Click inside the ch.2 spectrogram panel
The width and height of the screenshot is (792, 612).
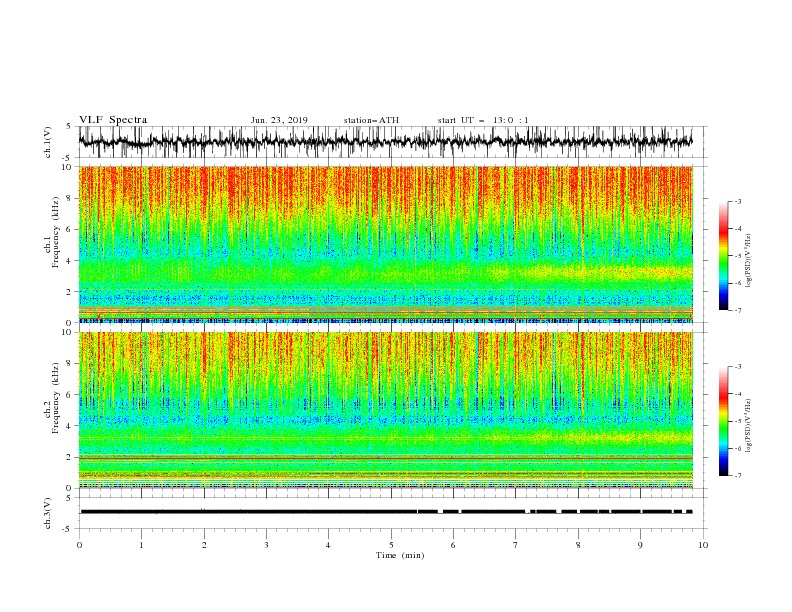(386, 410)
